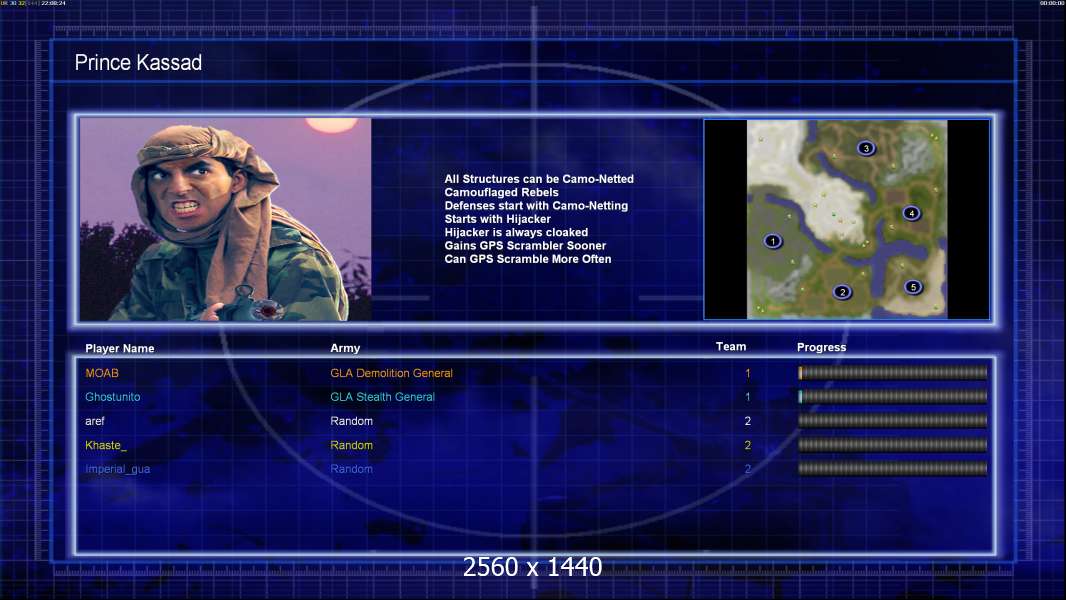Click Khaste_'s Random army entry
The height and width of the screenshot is (600, 1066).
click(351, 445)
